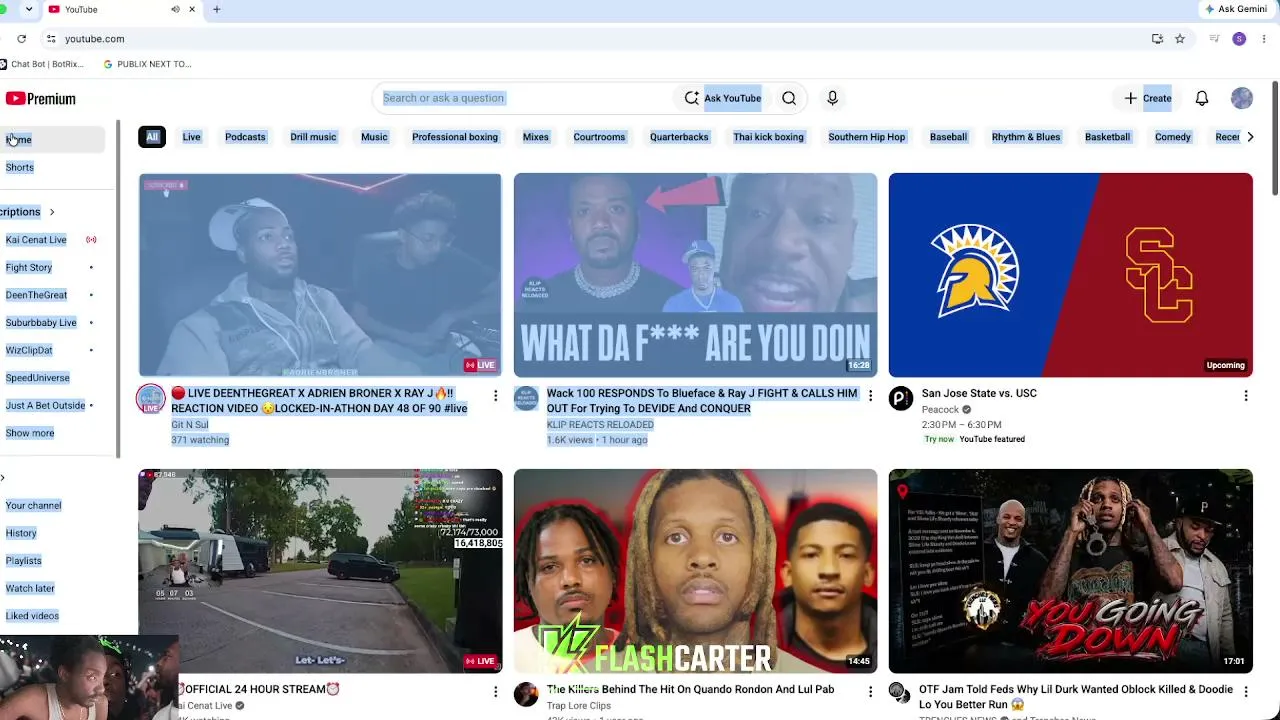Click the Try now link under Peacock

pos(939,439)
